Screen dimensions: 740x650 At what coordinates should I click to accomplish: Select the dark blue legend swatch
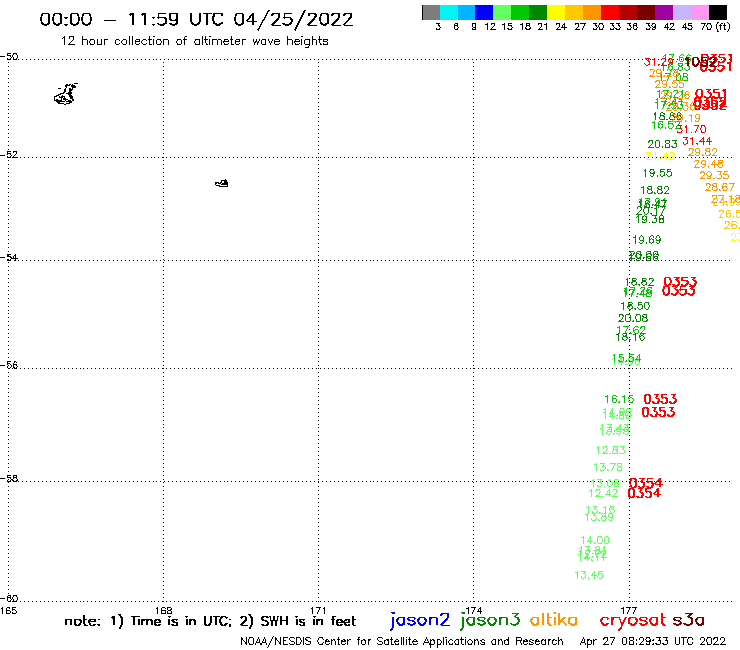pos(484,12)
